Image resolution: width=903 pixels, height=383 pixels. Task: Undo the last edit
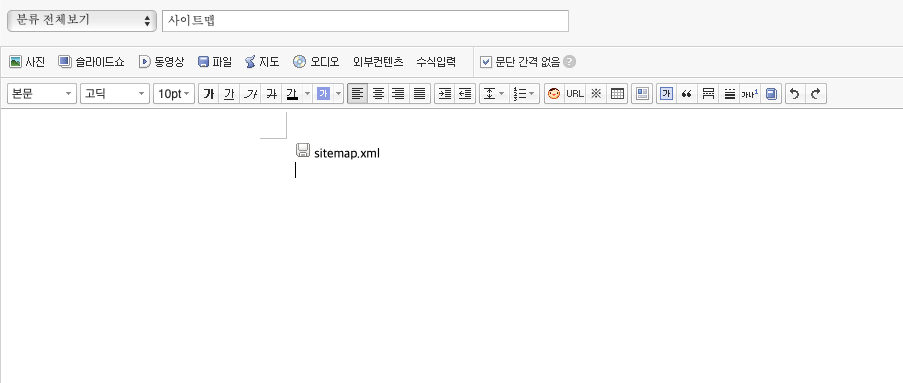[795, 93]
